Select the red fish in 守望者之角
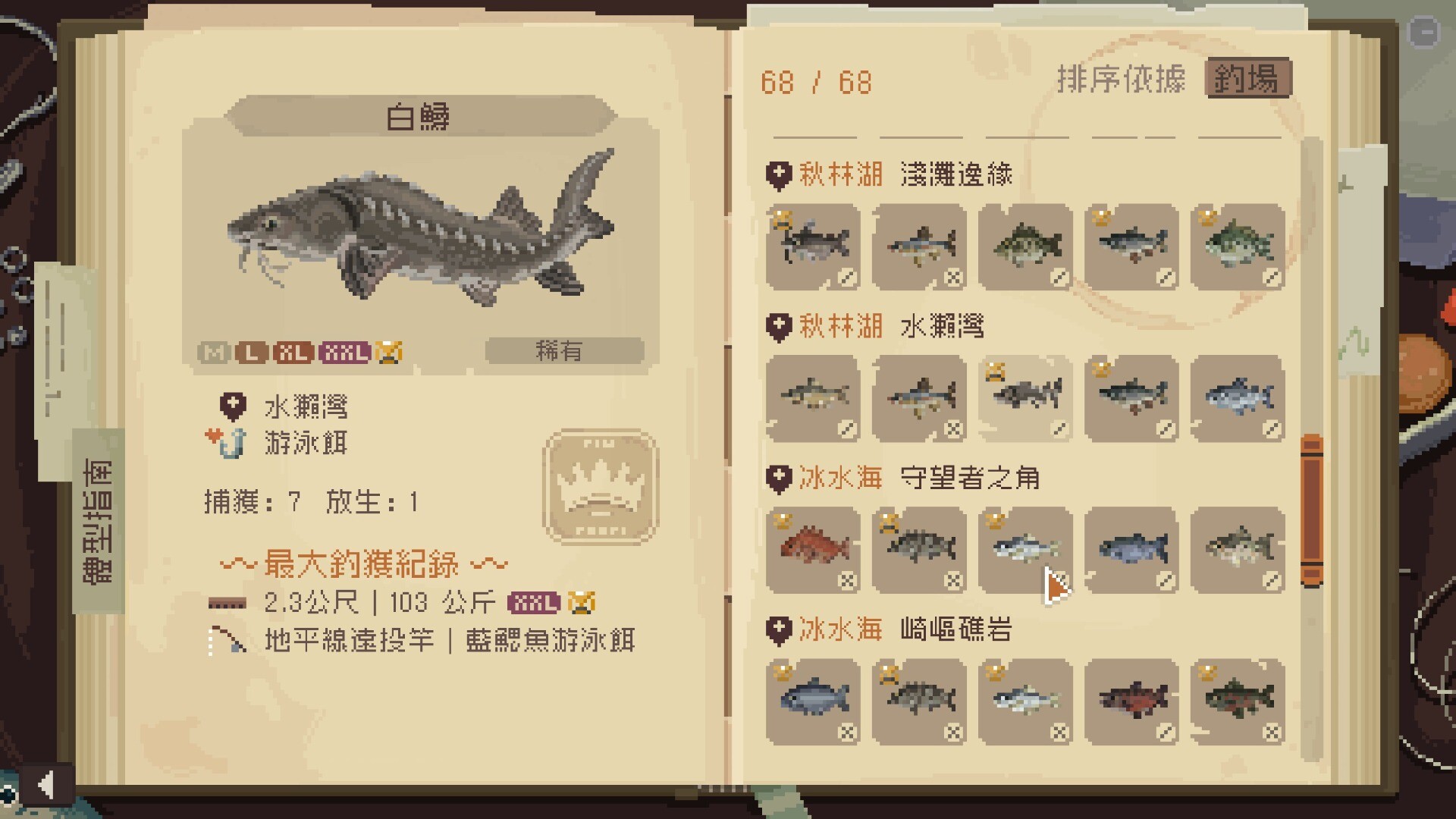This screenshot has width=1456, height=819. [x=813, y=550]
